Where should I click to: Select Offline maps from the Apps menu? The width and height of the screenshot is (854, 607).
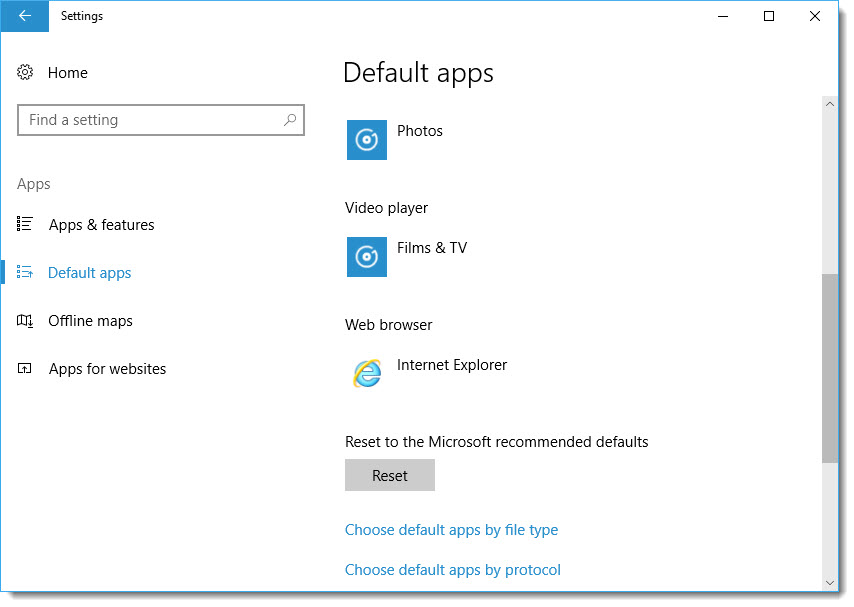[90, 320]
